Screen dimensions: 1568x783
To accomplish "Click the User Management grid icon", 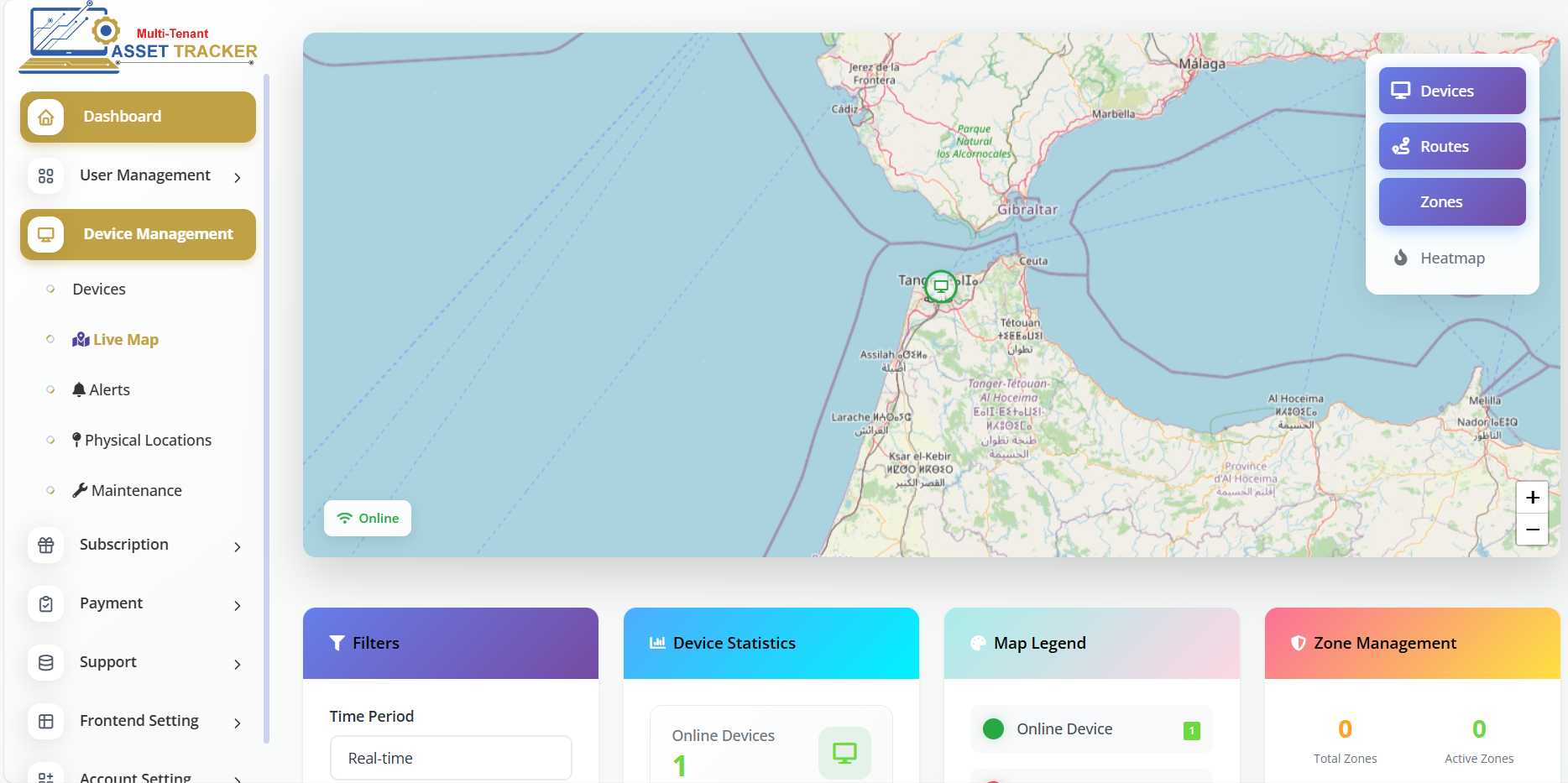I will pyautogui.click(x=46, y=176).
